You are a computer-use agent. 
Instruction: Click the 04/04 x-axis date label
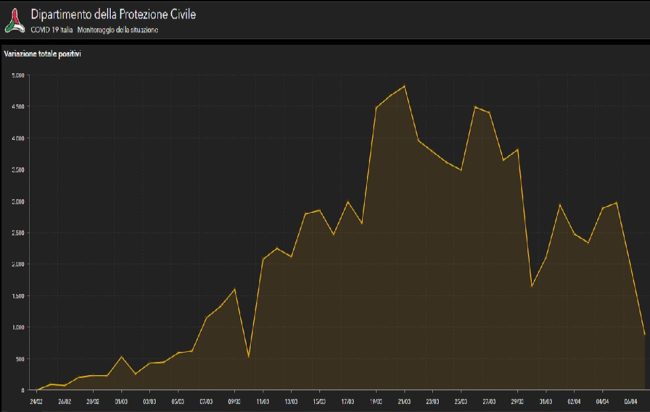click(x=602, y=398)
